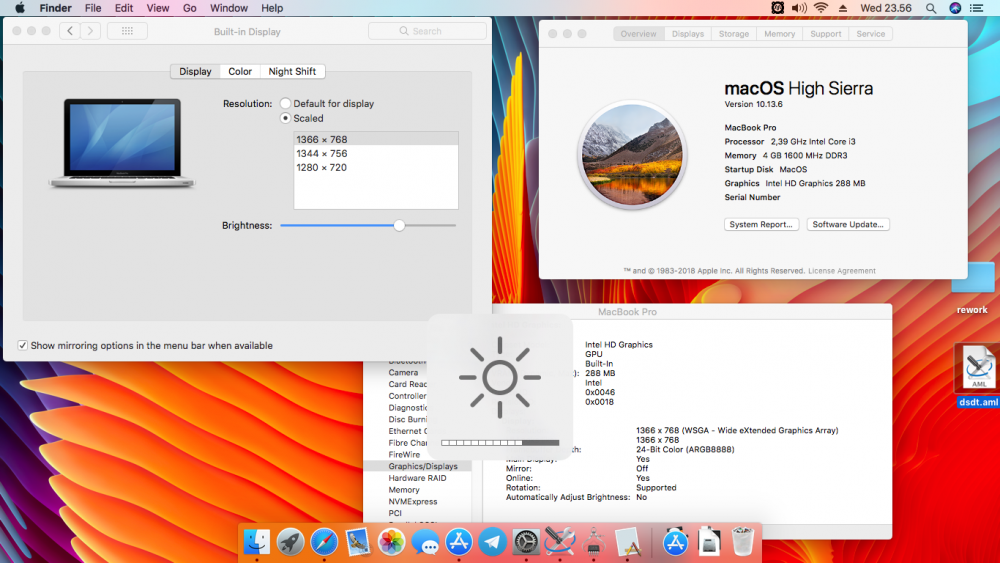Click the System Report button
The height and width of the screenshot is (563, 1000).
tap(761, 224)
